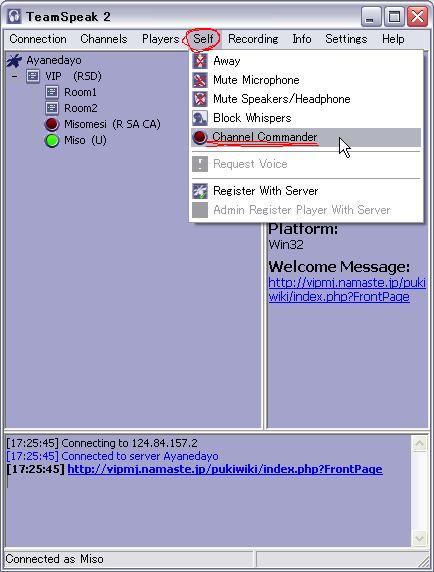
Task: Open the Players menu
Action: point(160,39)
